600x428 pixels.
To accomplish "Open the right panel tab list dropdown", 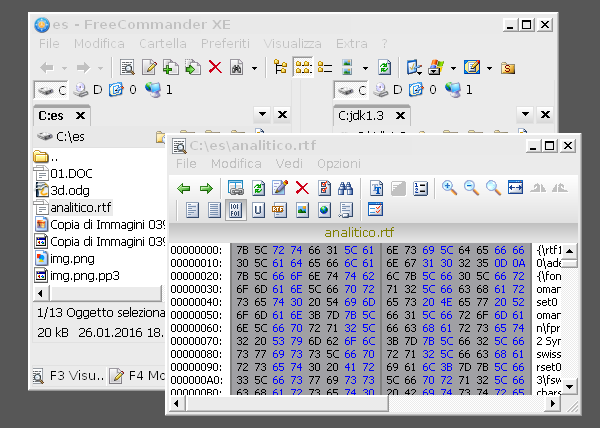I will pos(525,114).
